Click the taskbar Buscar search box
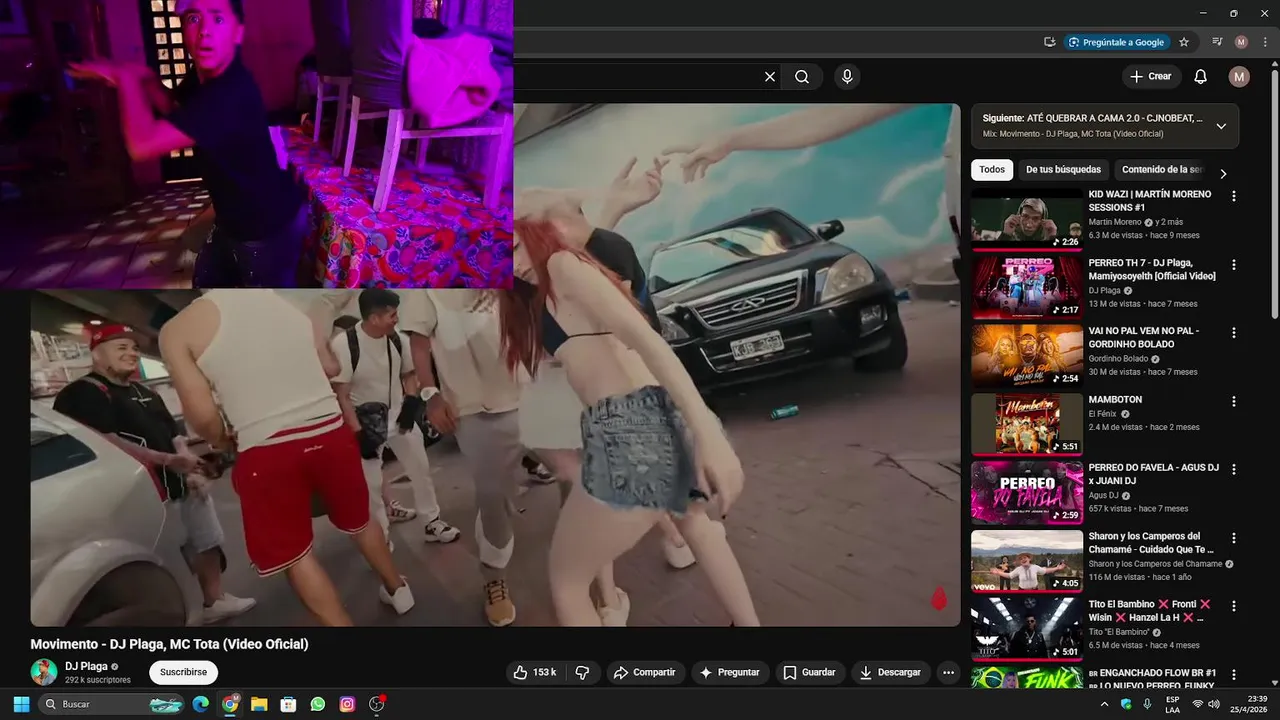The image size is (1280, 720). click(112, 704)
